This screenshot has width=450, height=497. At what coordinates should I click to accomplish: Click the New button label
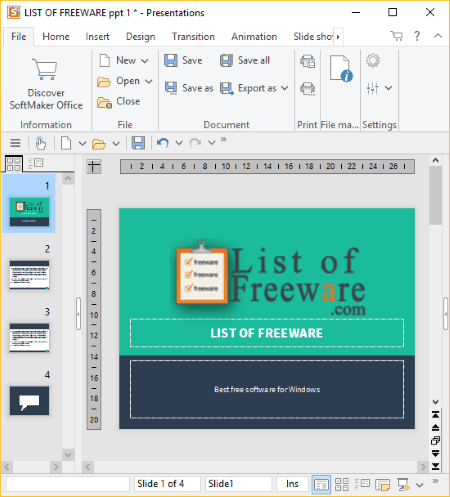pyautogui.click(x=126, y=60)
